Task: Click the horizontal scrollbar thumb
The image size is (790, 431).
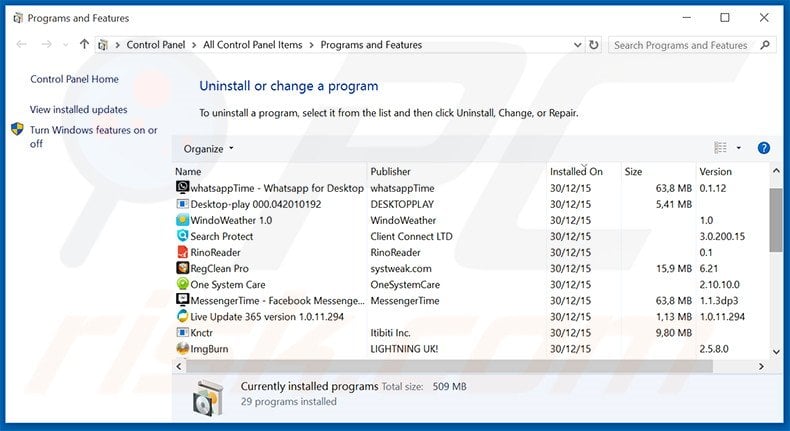Action: click(449, 366)
